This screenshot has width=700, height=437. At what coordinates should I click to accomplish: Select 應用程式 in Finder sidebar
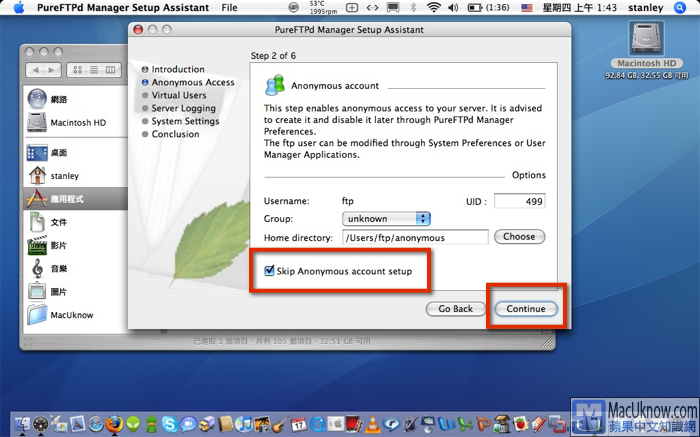76,199
